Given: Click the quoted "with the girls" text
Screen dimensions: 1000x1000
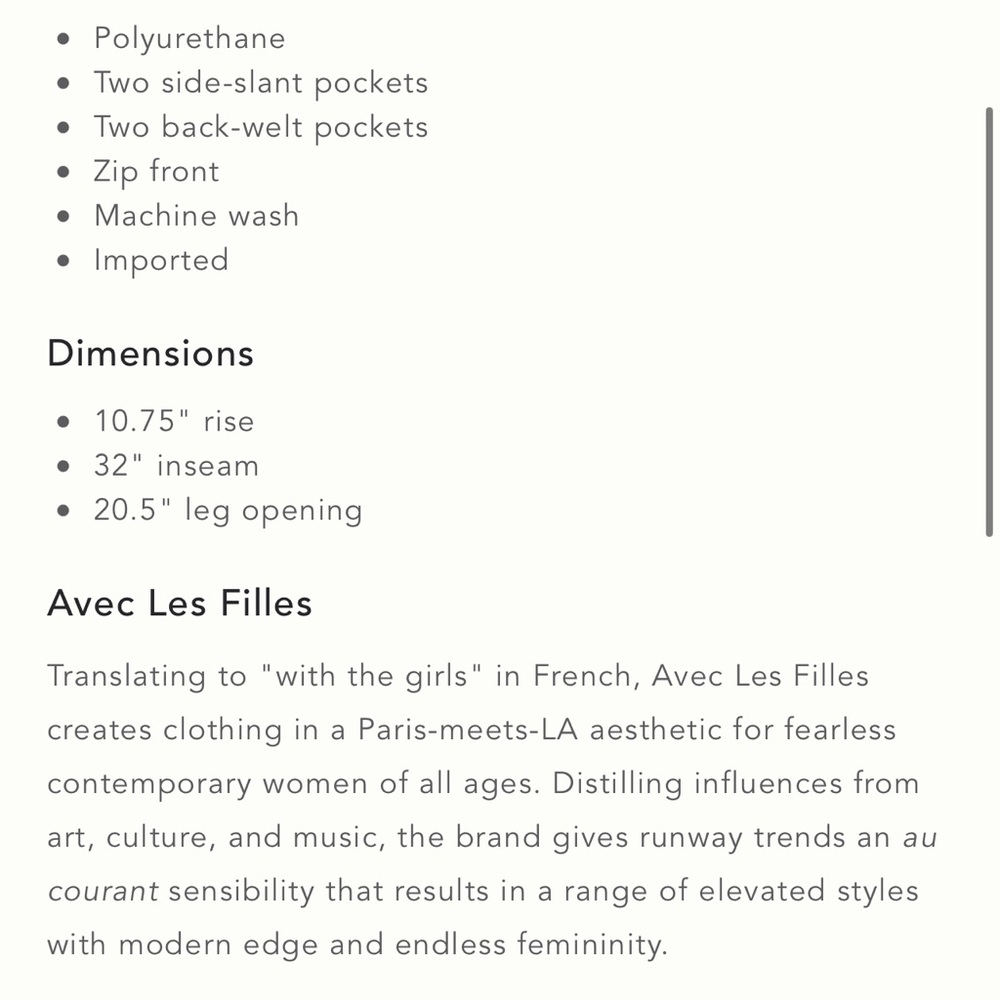Looking at the screenshot, I should pyautogui.click(x=372, y=676).
